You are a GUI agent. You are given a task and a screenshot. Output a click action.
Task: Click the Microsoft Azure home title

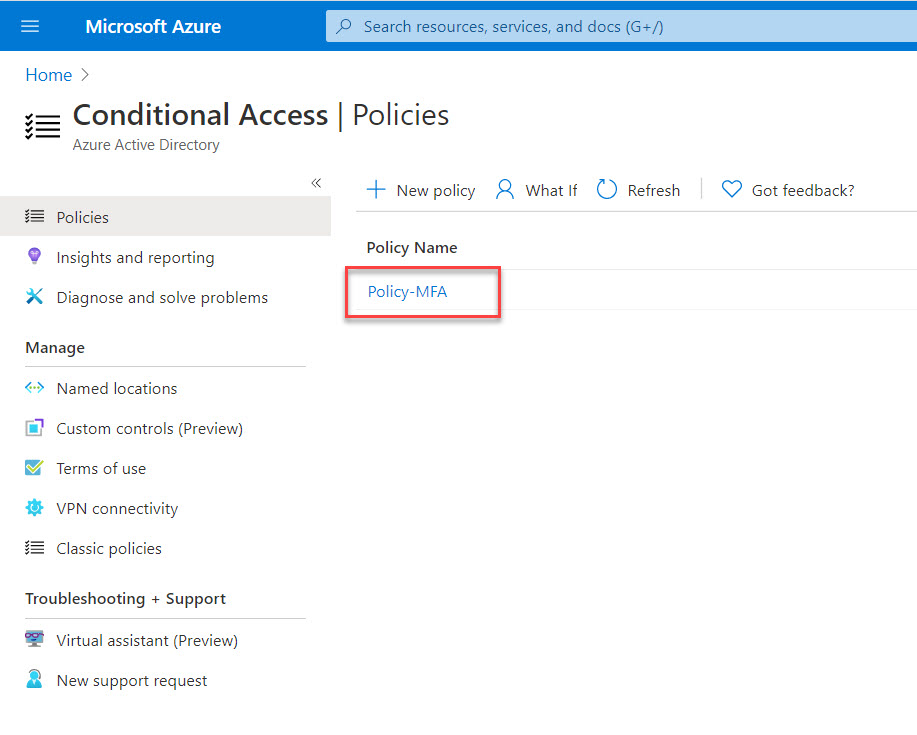pyautogui.click(x=153, y=27)
